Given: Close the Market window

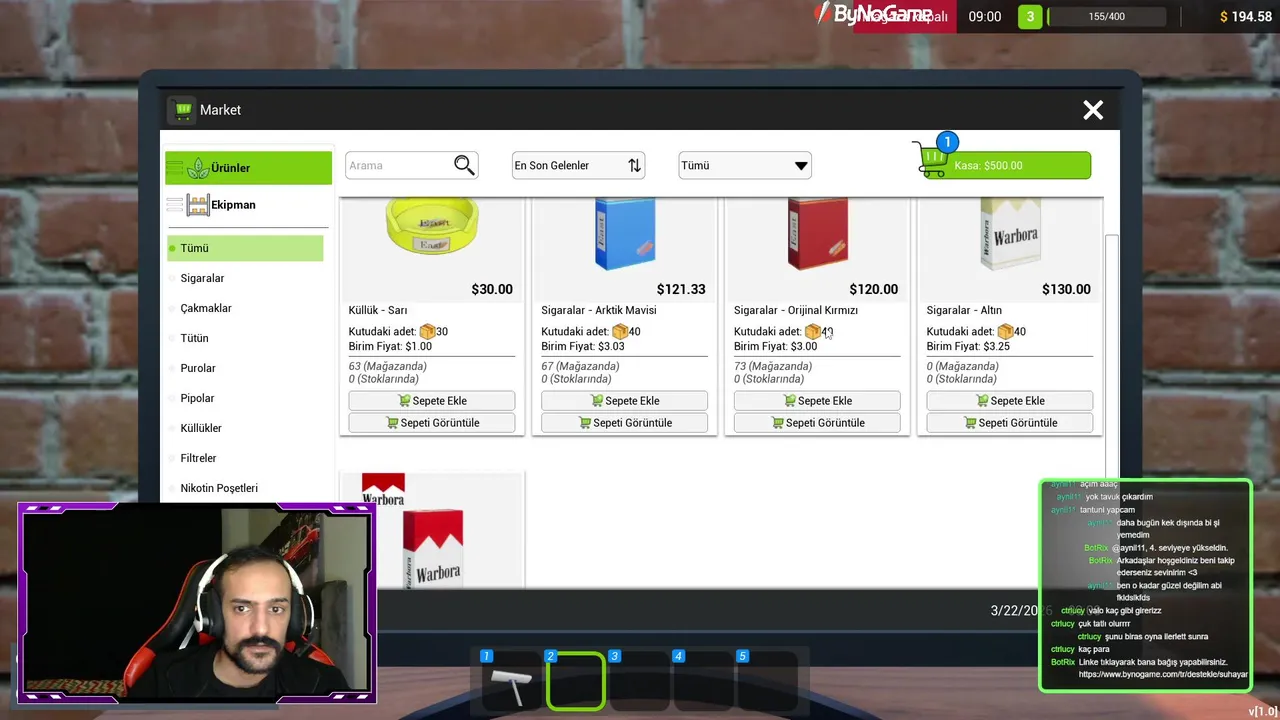Looking at the screenshot, I should (1093, 110).
